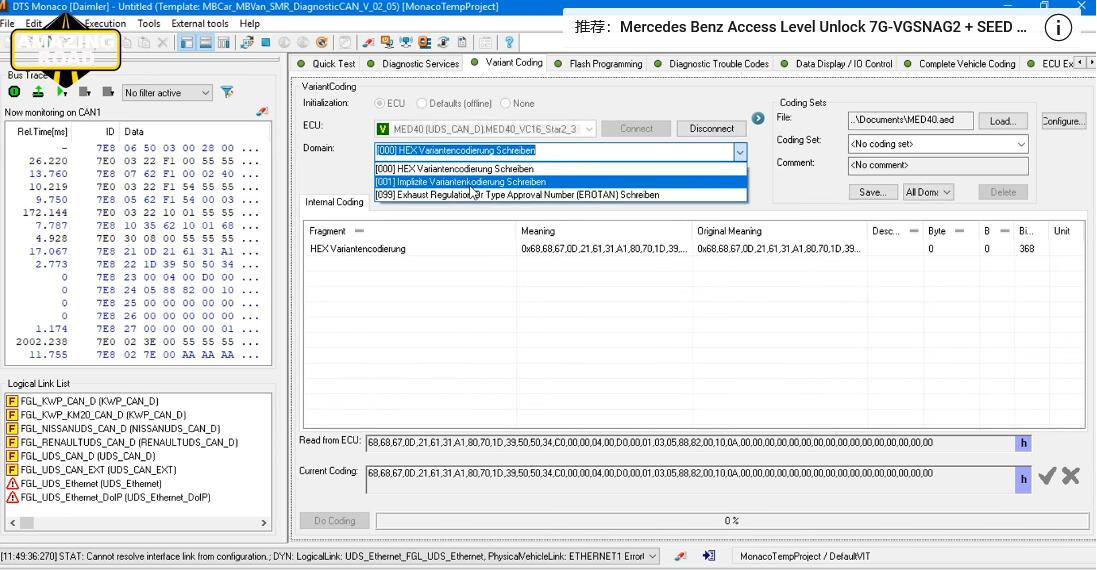Open the ECU MED40 selection dropdown
The width and height of the screenshot is (1097, 570).
[589, 129]
